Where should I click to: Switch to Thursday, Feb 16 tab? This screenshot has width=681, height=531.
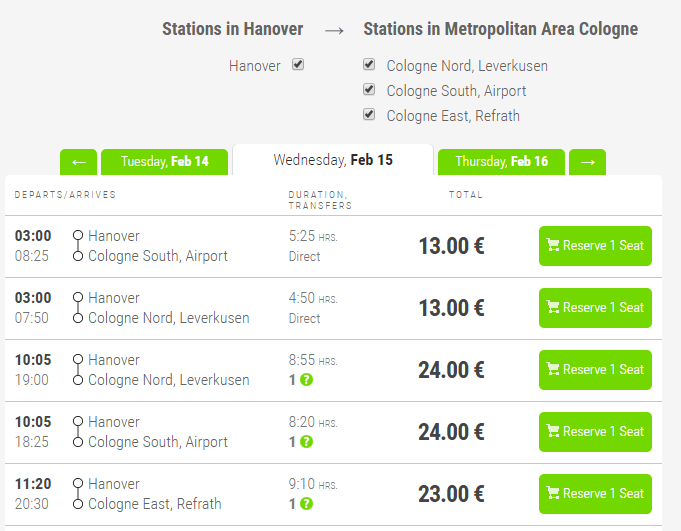501,162
